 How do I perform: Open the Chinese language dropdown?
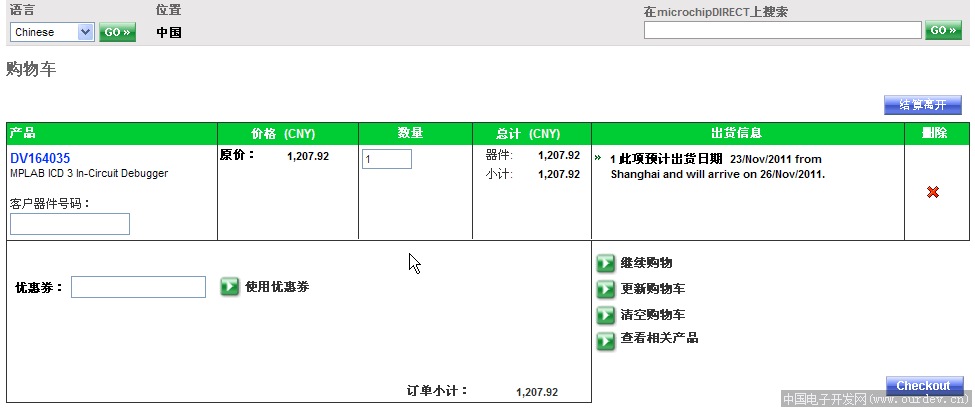[52, 32]
